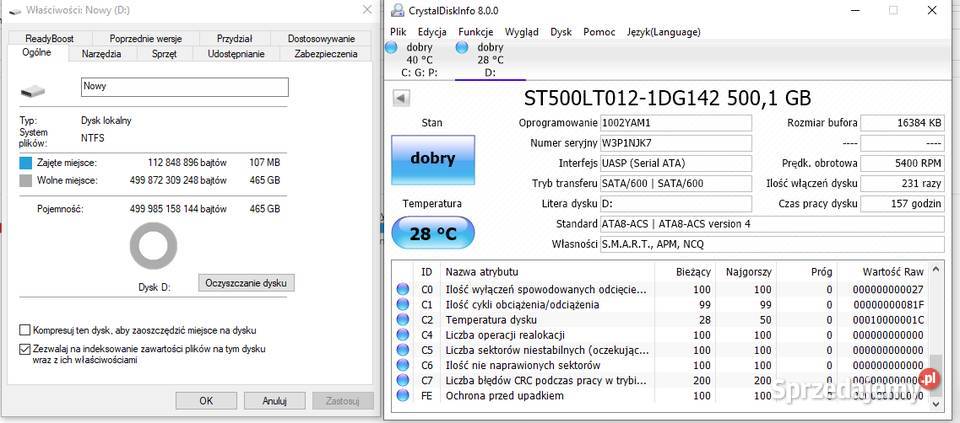Click the status orb of attribute C0
Screen dimensions: 960x423
coord(402,289)
